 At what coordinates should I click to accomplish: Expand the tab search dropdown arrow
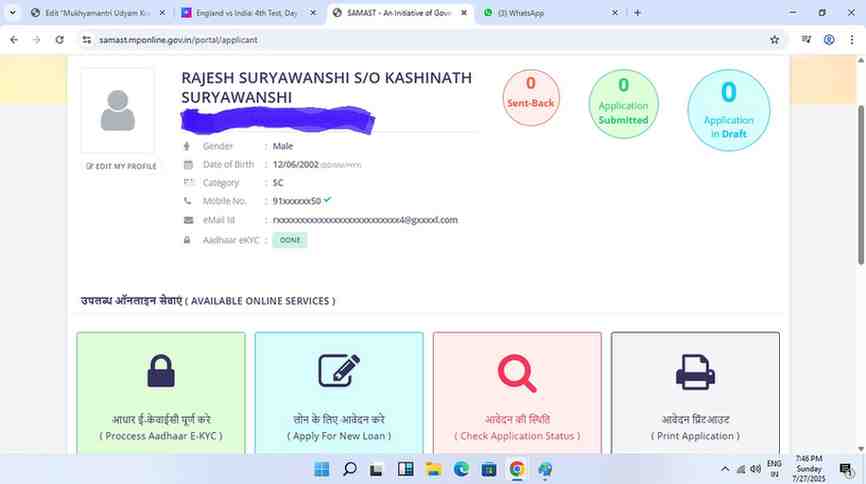click(12, 13)
